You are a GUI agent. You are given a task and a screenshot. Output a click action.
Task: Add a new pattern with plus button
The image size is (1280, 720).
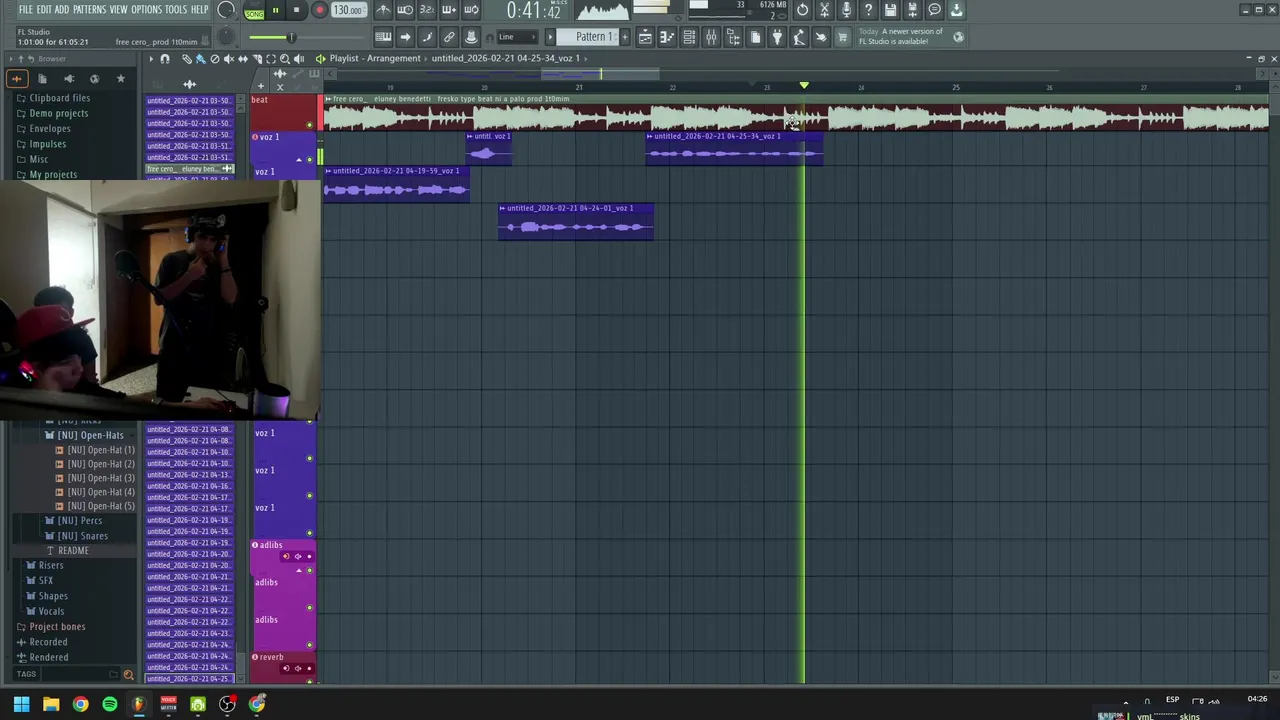625,37
